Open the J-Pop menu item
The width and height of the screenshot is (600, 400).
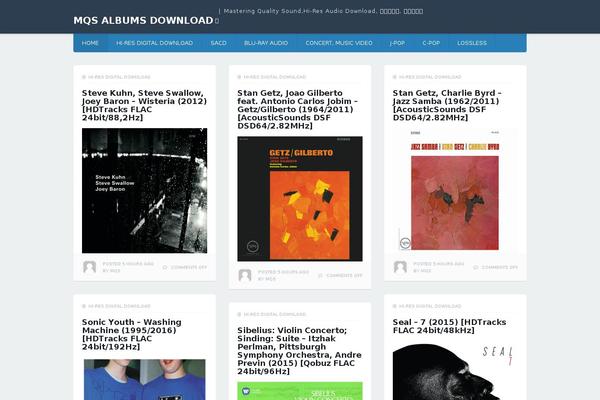397,43
